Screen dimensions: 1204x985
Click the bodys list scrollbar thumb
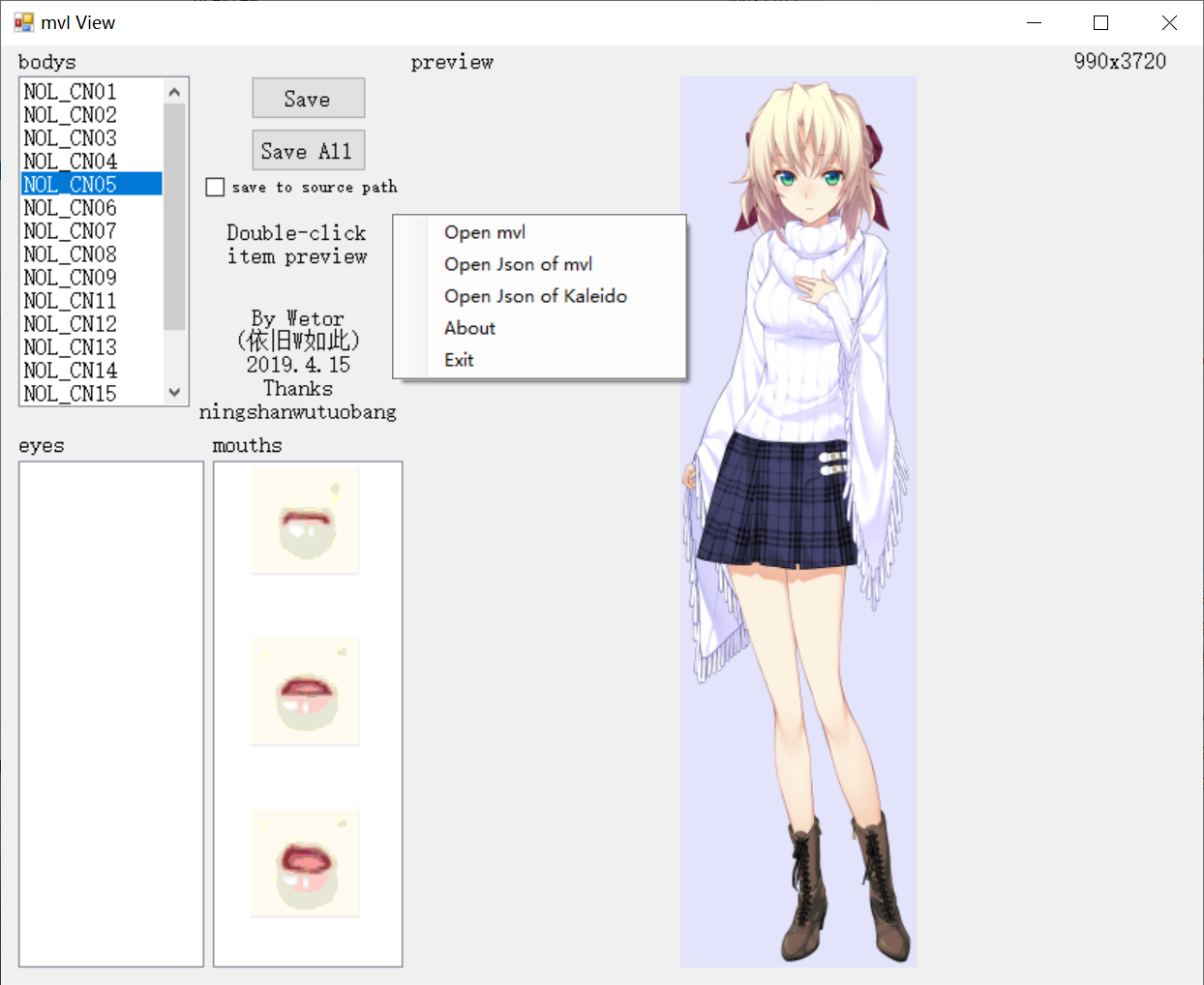pos(174,217)
